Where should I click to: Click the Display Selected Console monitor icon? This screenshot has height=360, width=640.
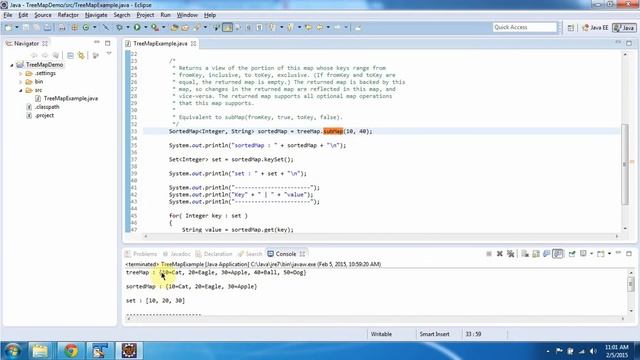click(583, 254)
